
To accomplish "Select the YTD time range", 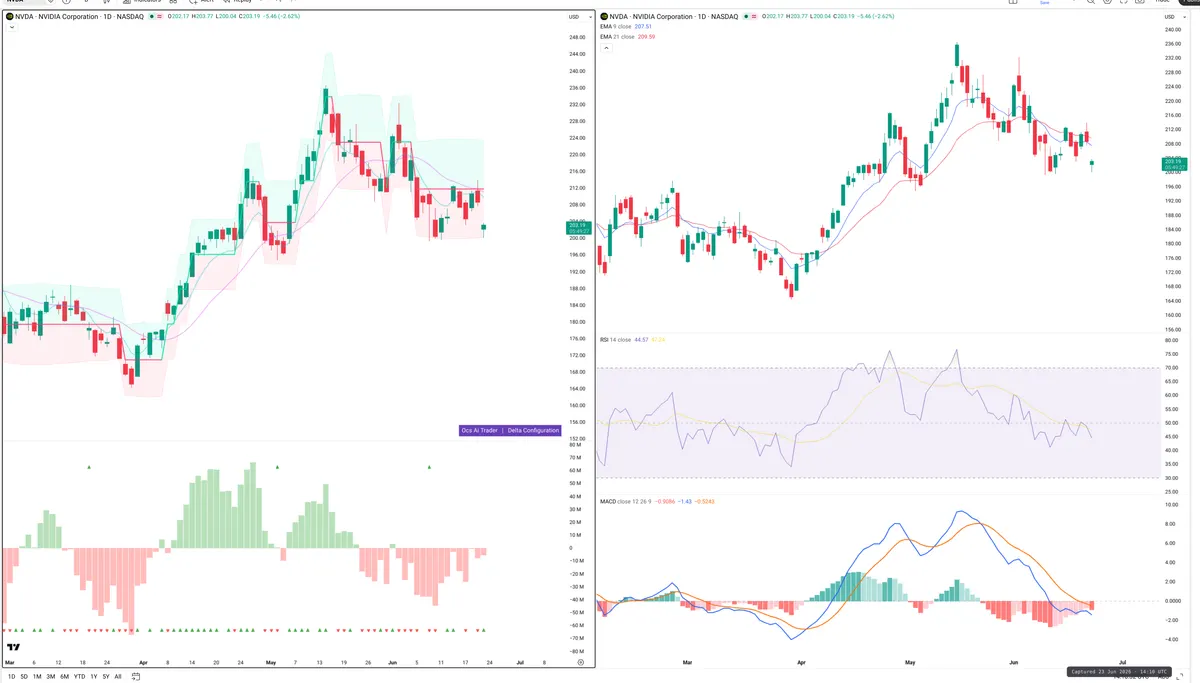I will (x=80, y=676).
